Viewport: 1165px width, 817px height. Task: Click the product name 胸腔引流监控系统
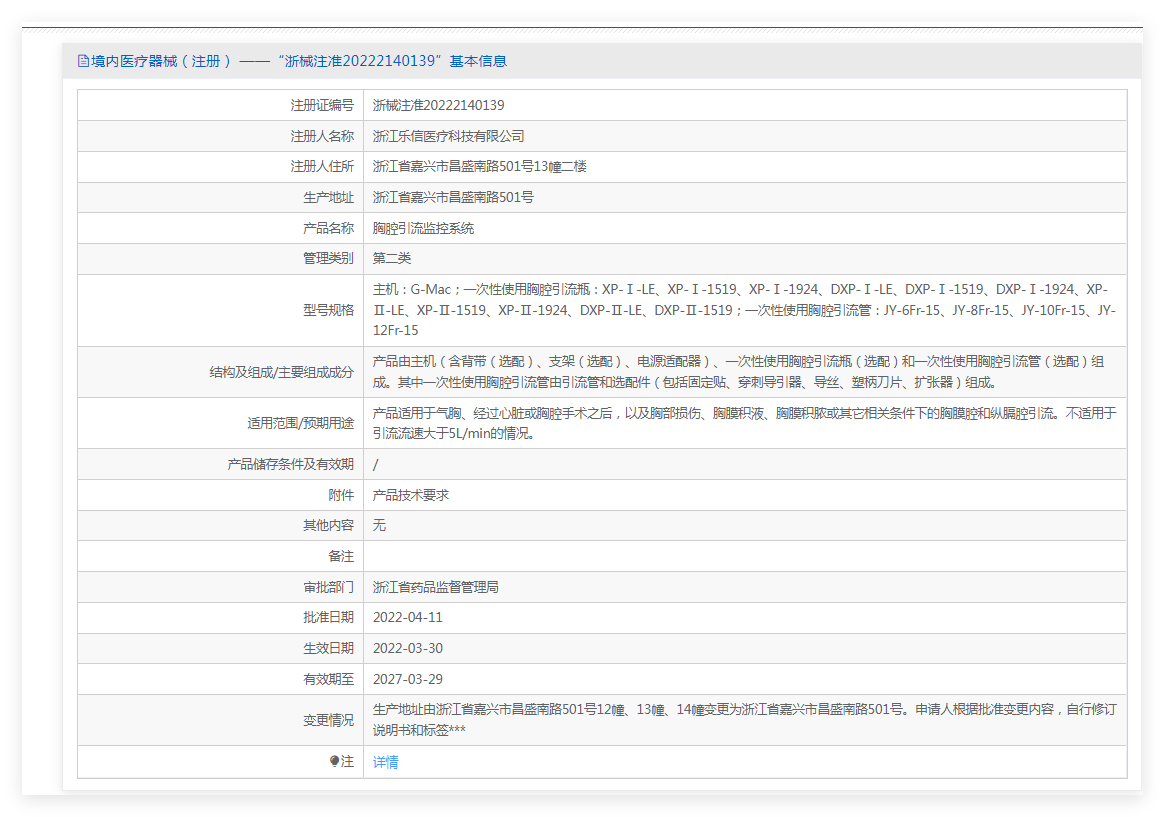tap(423, 228)
